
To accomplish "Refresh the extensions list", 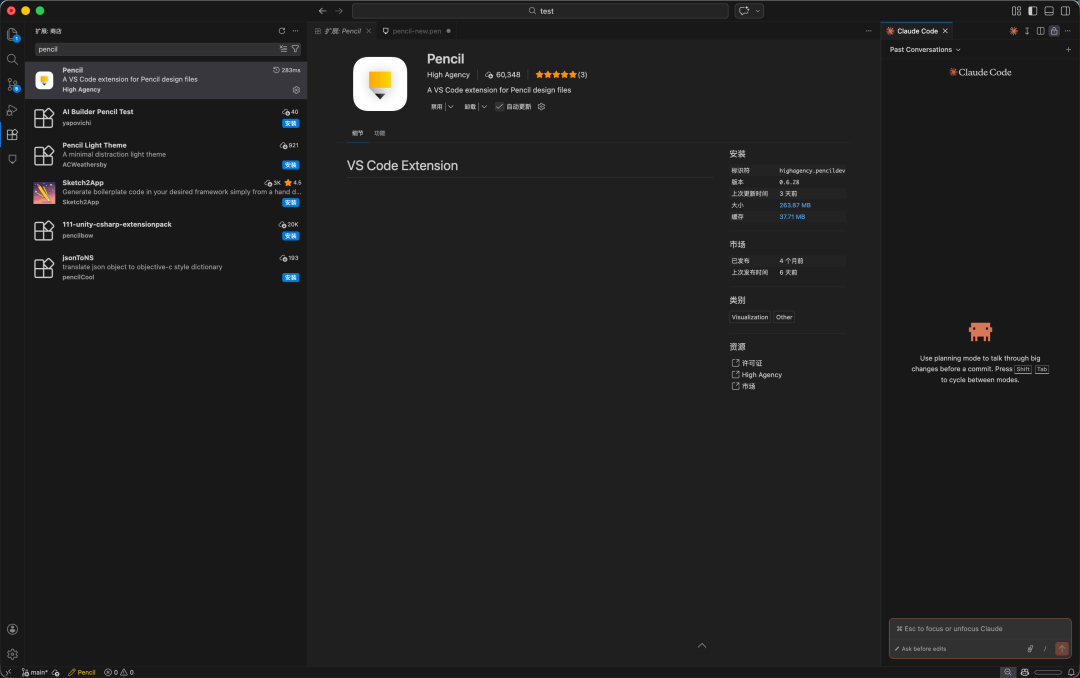I will click(x=281, y=31).
